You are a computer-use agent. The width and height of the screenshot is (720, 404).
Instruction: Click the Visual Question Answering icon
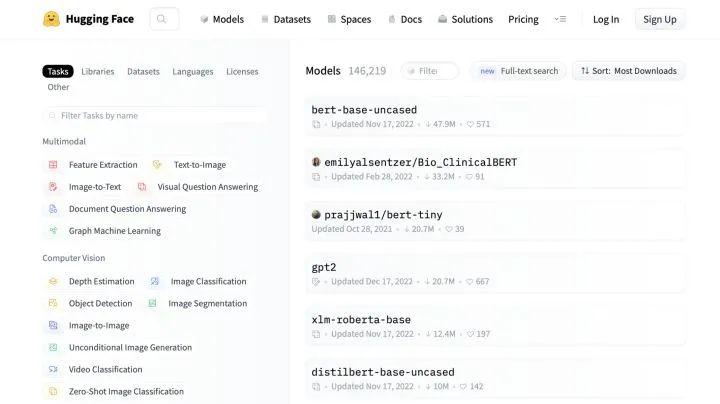click(x=142, y=187)
